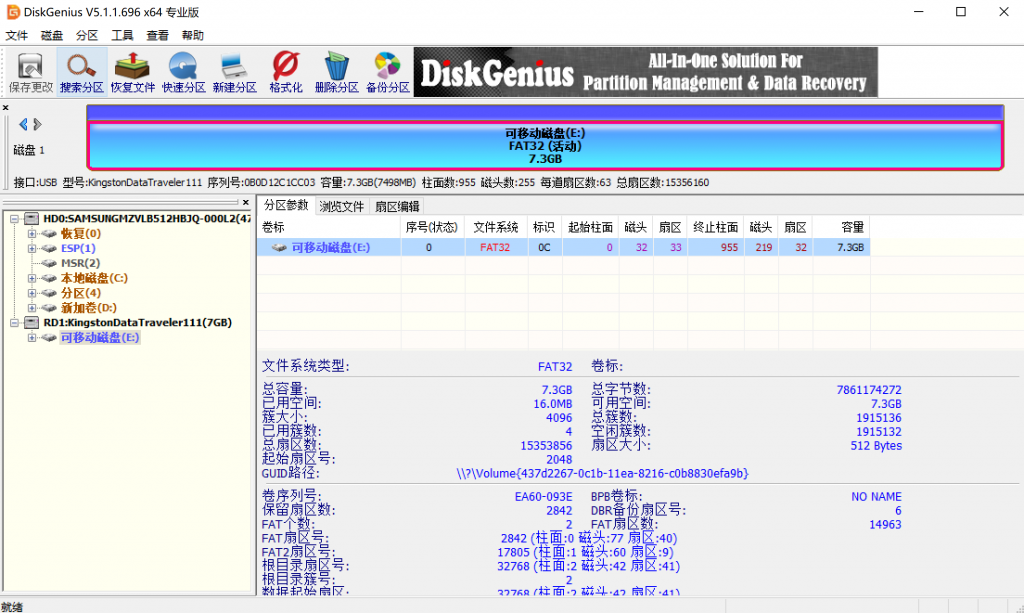Viewport: 1024px width, 613px height.
Task: Click the 就绪 status bar text
Action: pyautogui.click(x=12, y=607)
